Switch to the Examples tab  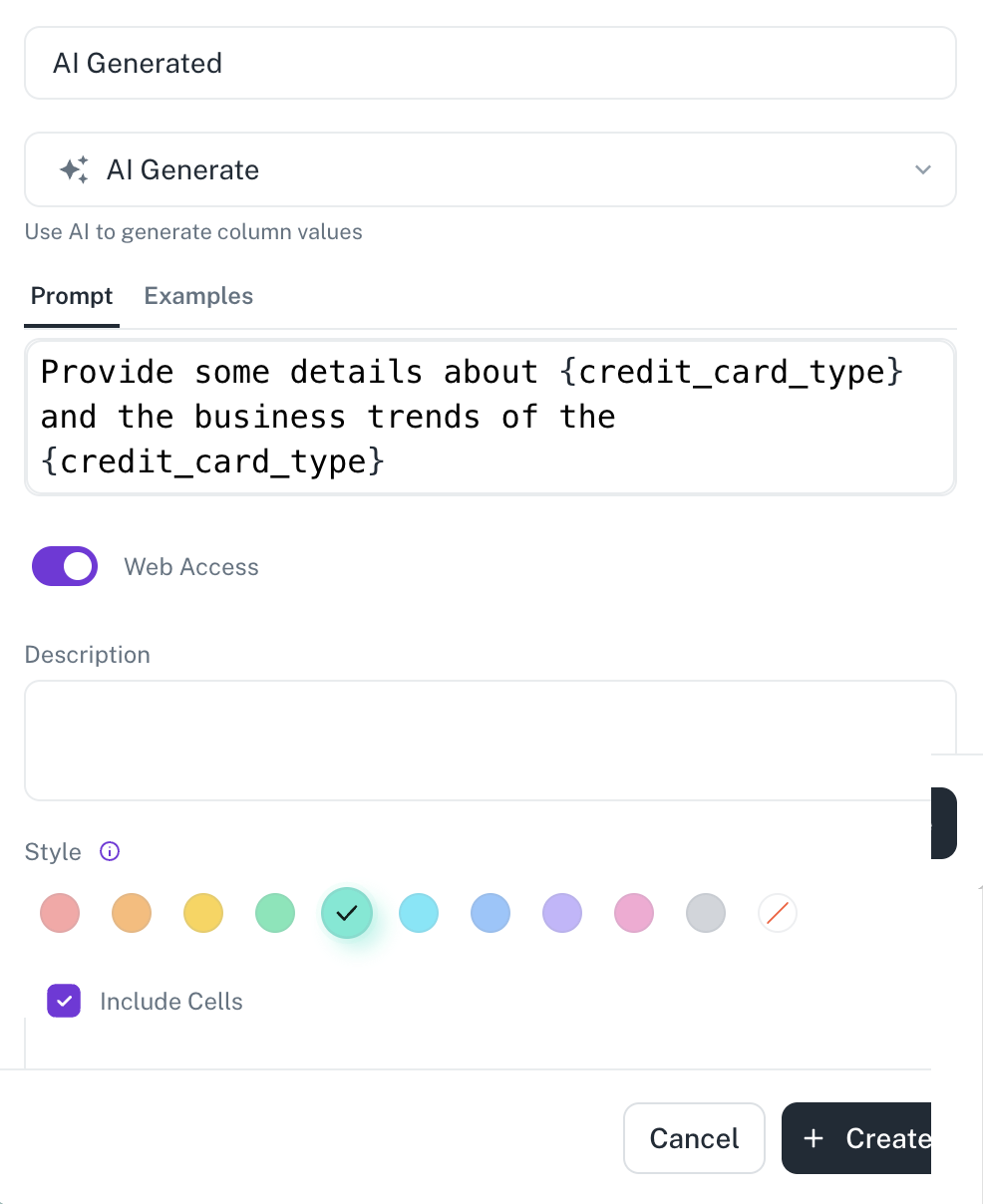click(x=198, y=296)
